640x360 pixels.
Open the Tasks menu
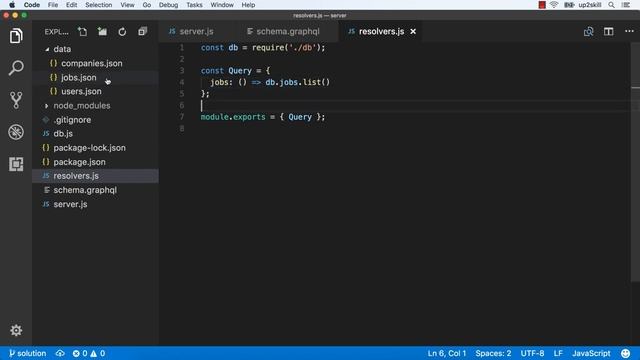click(194, 5)
